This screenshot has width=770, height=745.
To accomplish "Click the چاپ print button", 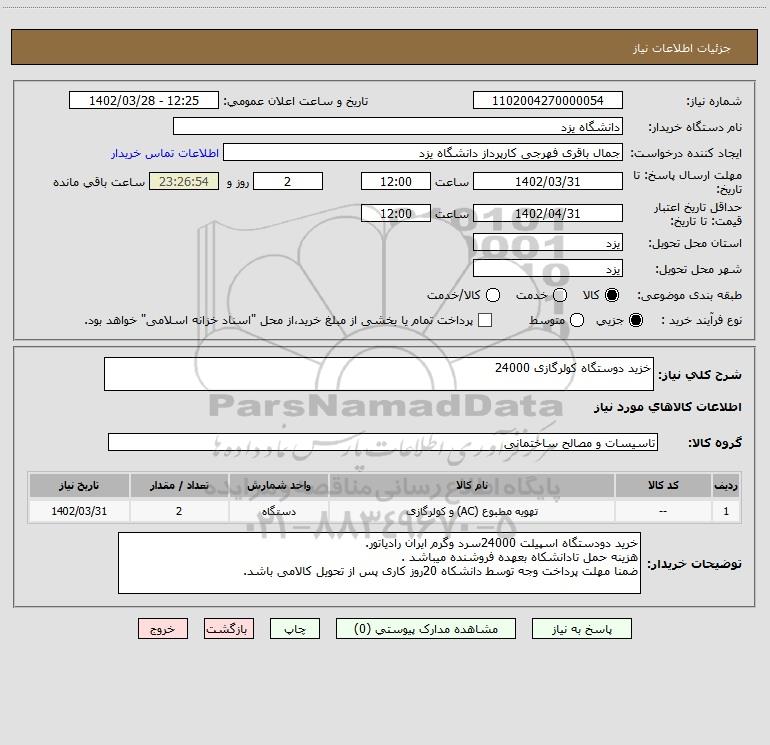I will click(x=295, y=629).
